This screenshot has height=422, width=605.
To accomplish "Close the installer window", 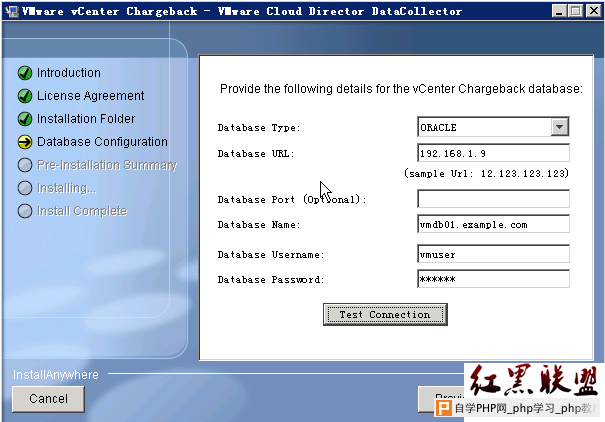I will 593,11.
